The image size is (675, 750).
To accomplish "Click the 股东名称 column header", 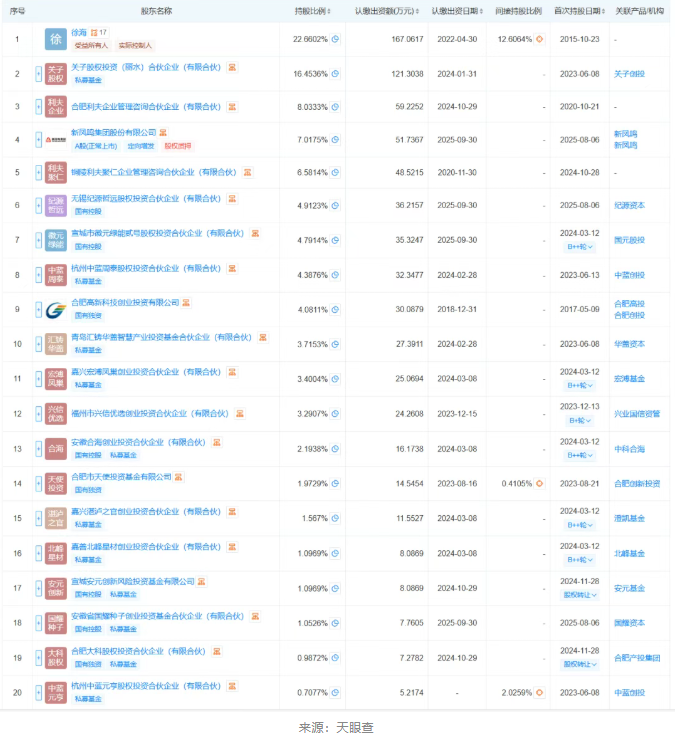I will [x=156, y=10].
